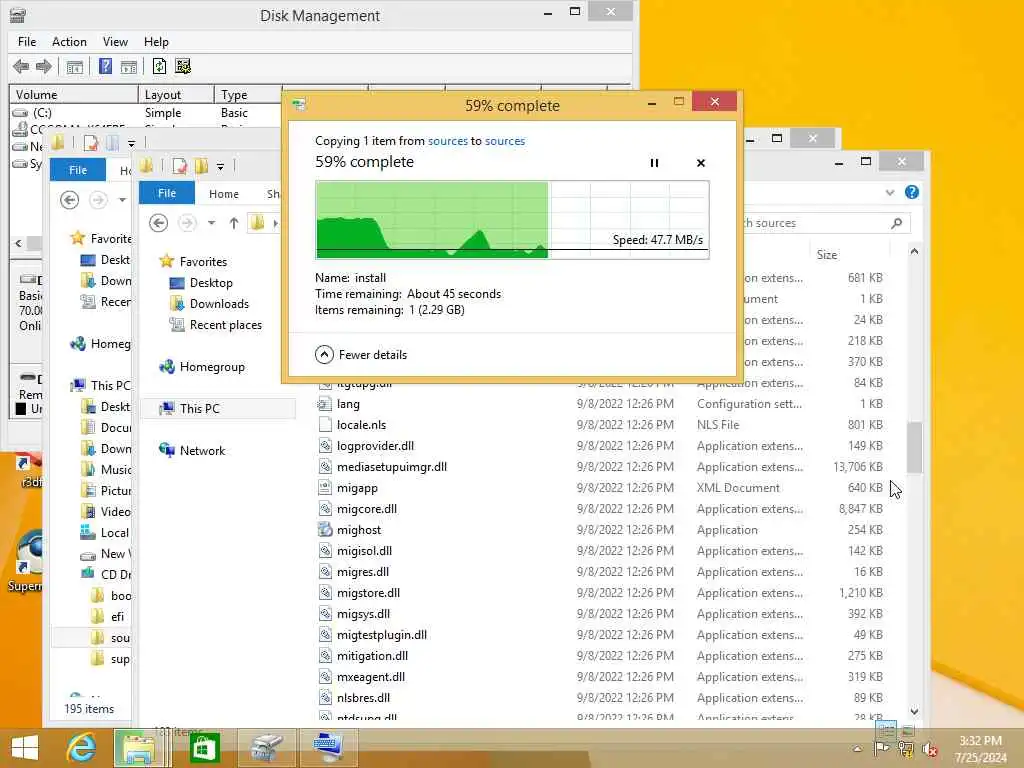The width and height of the screenshot is (1024, 768).
Task: Click the file list scrollbar thumb
Action: 914,447
